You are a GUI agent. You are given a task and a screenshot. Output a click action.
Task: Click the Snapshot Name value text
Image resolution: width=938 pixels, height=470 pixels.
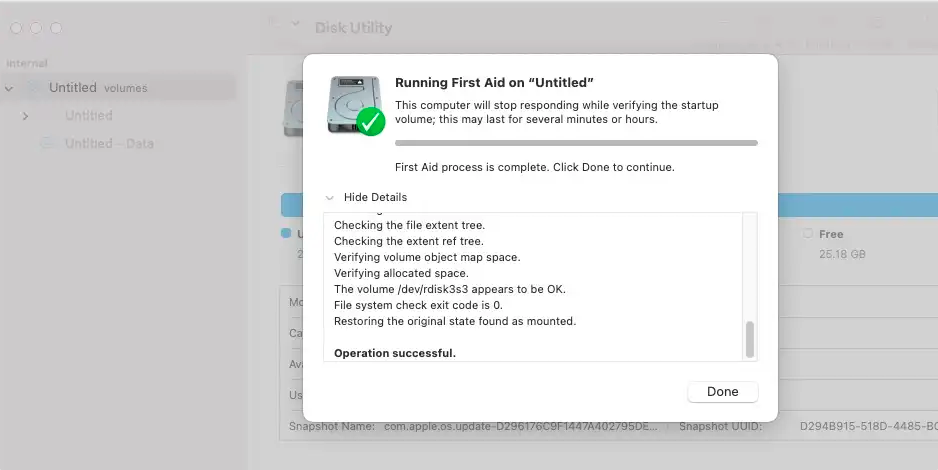coord(521,426)
